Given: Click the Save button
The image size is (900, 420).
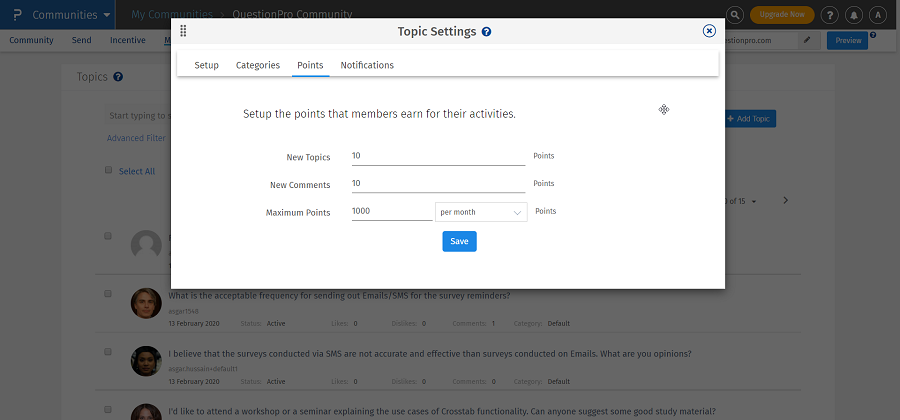Looking at the screenshot, I should coord(459,241).
